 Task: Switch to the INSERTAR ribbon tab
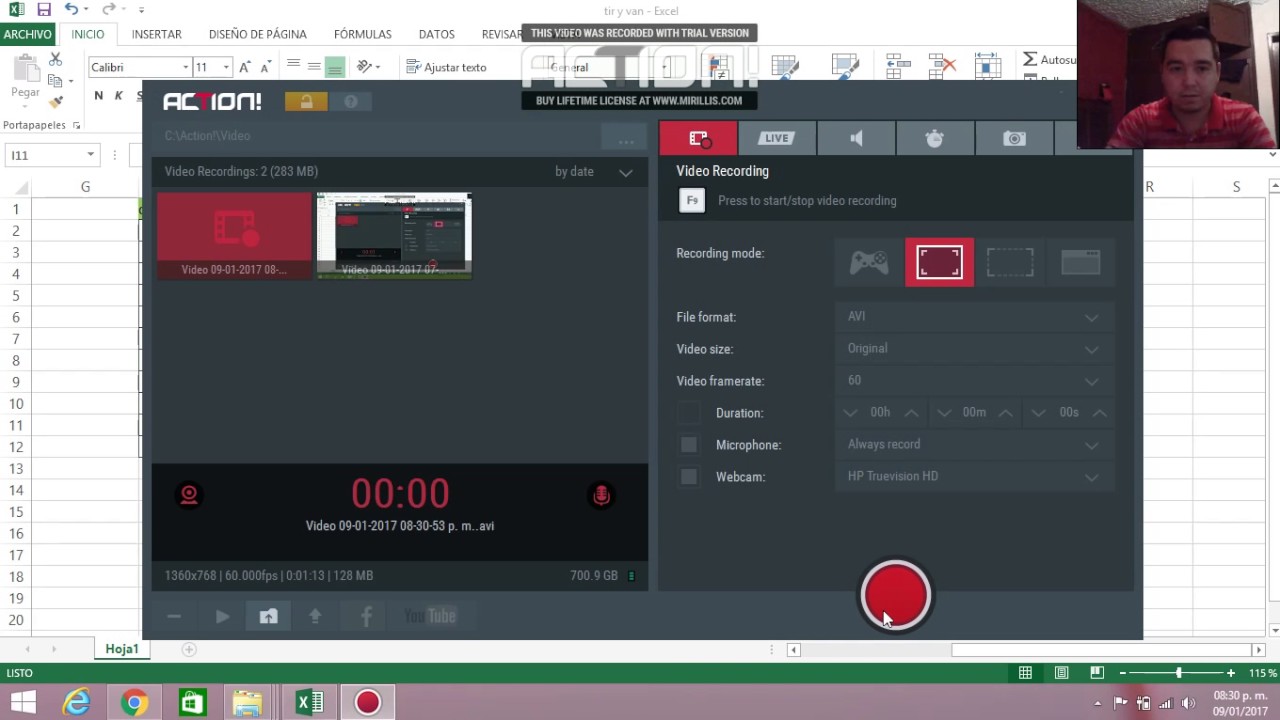point(157,34)
